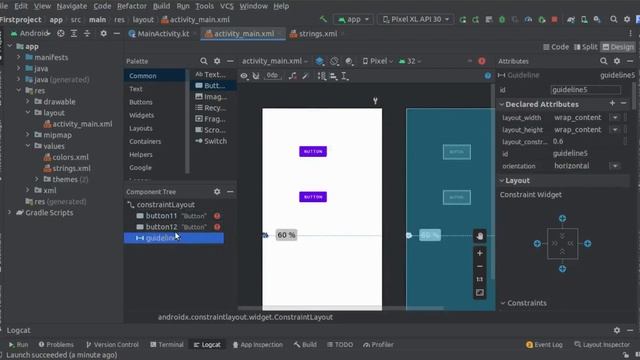Switch to Design view mode
The width and height of the screenshot is (640, 360).
(x=618, y=47)
